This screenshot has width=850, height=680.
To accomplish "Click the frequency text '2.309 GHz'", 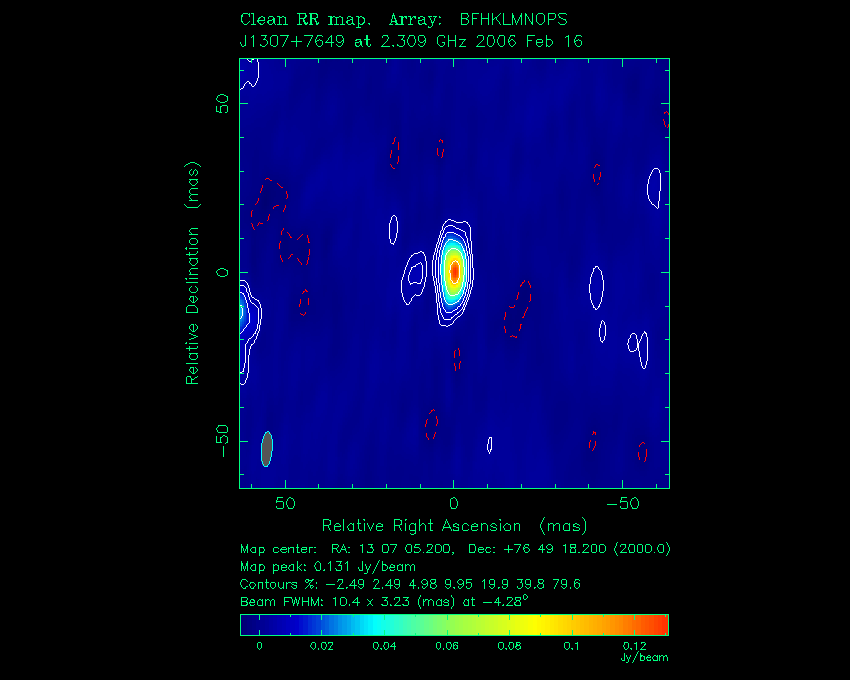I will pyautogui.click(x=423, y=42).
